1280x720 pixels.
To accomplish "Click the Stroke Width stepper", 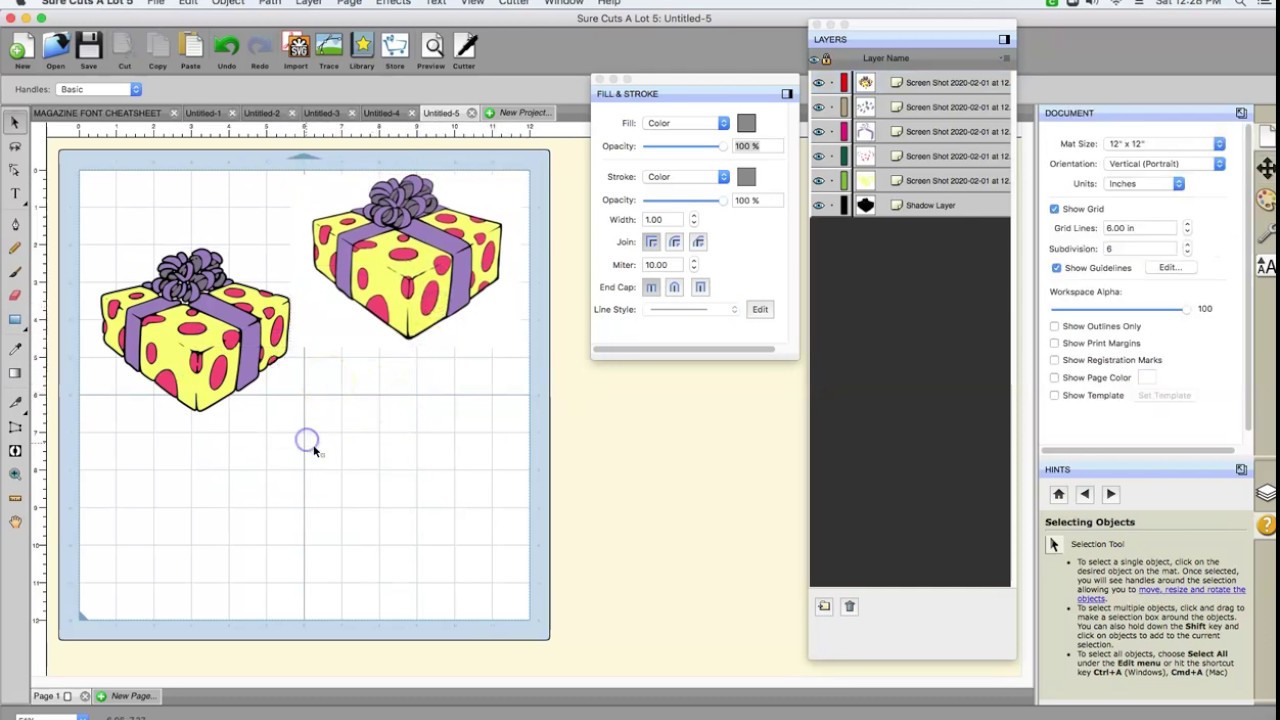I will pos(694,220).
